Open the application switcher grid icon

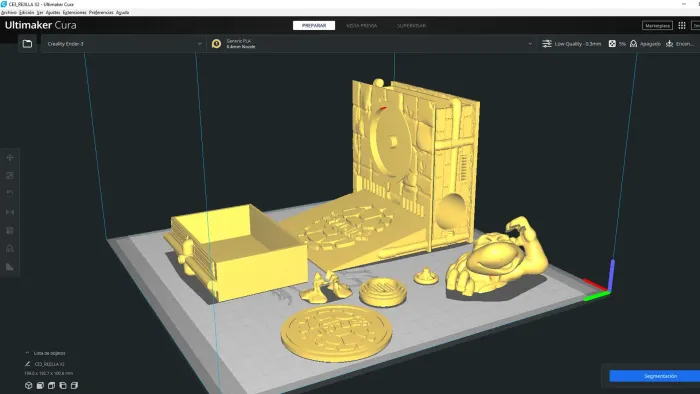pyautogui.click(x=682, y=25)
